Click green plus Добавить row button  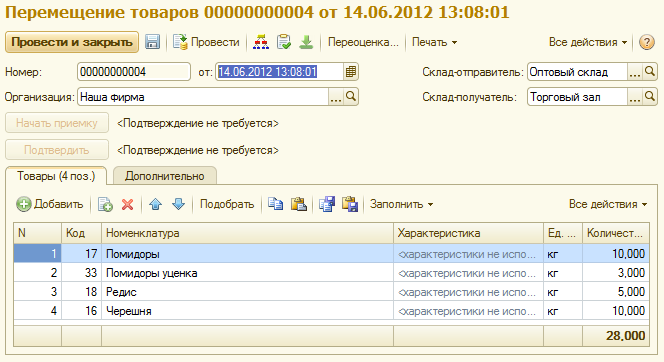(x=50, y=204)
